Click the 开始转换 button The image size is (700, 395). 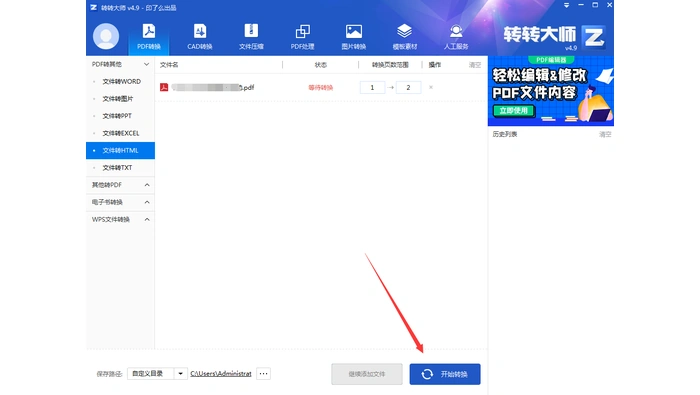point(445,374)
